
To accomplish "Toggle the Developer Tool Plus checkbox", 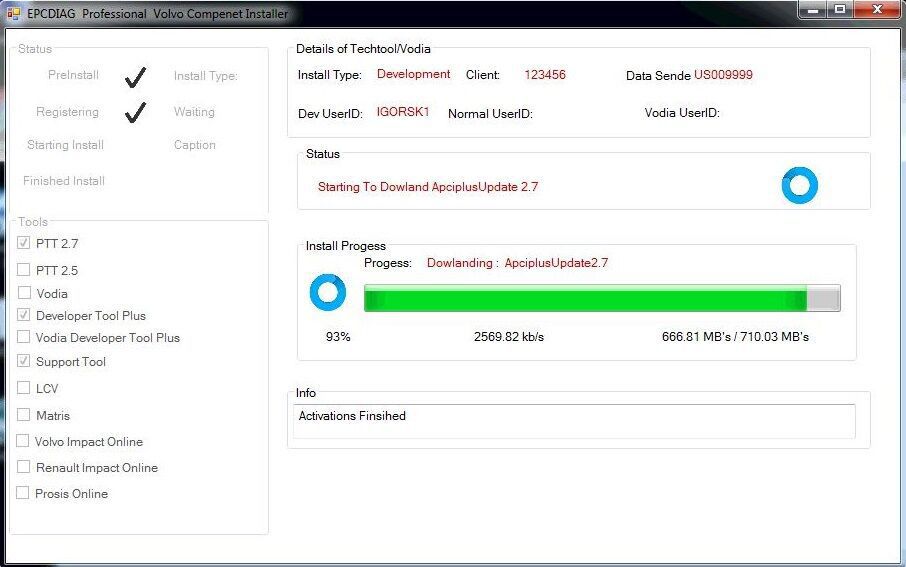I will (x=24, y=315).
